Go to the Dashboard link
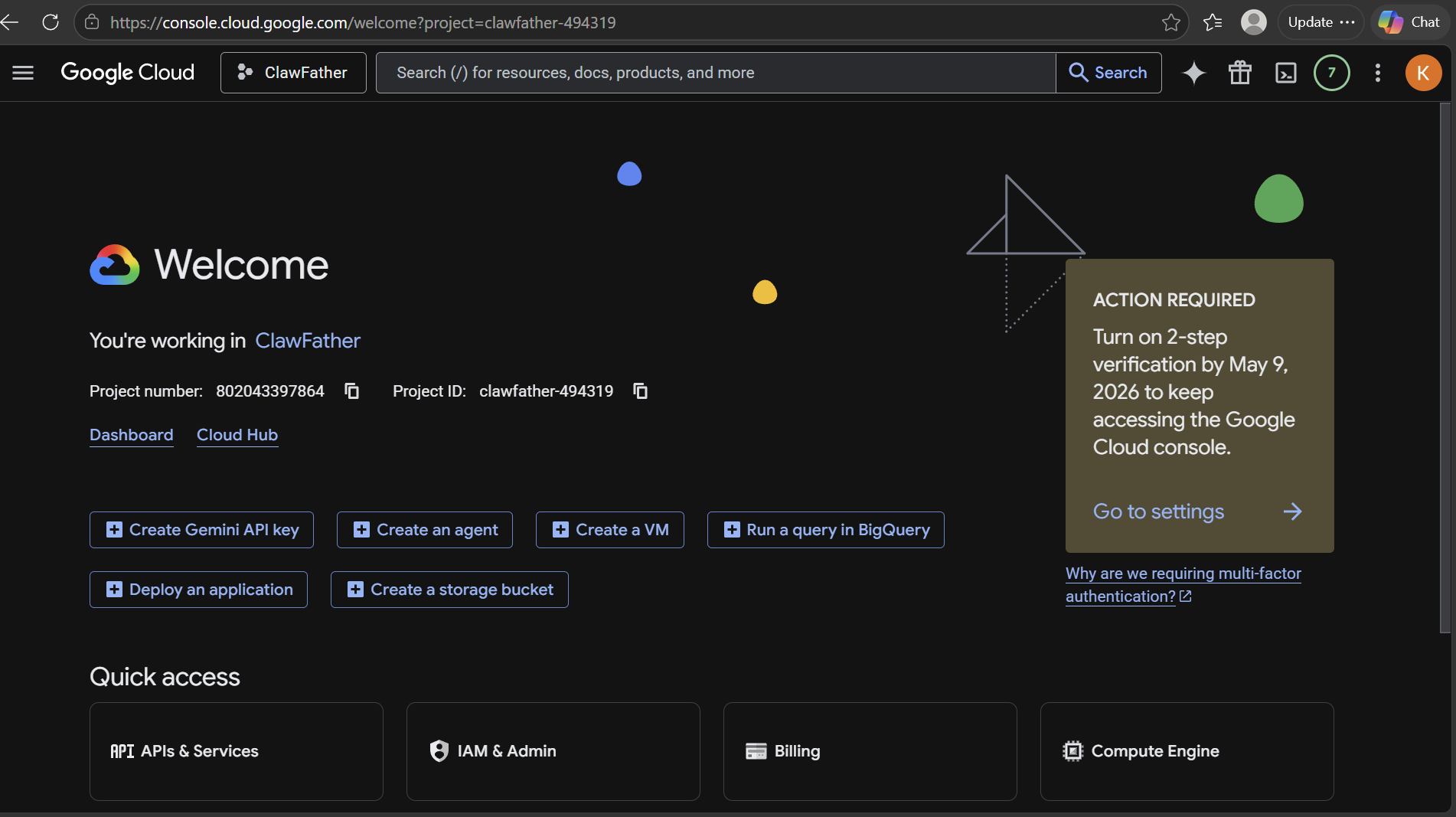This screenshot has height=817, width=1456. click(x=132, y=435)
